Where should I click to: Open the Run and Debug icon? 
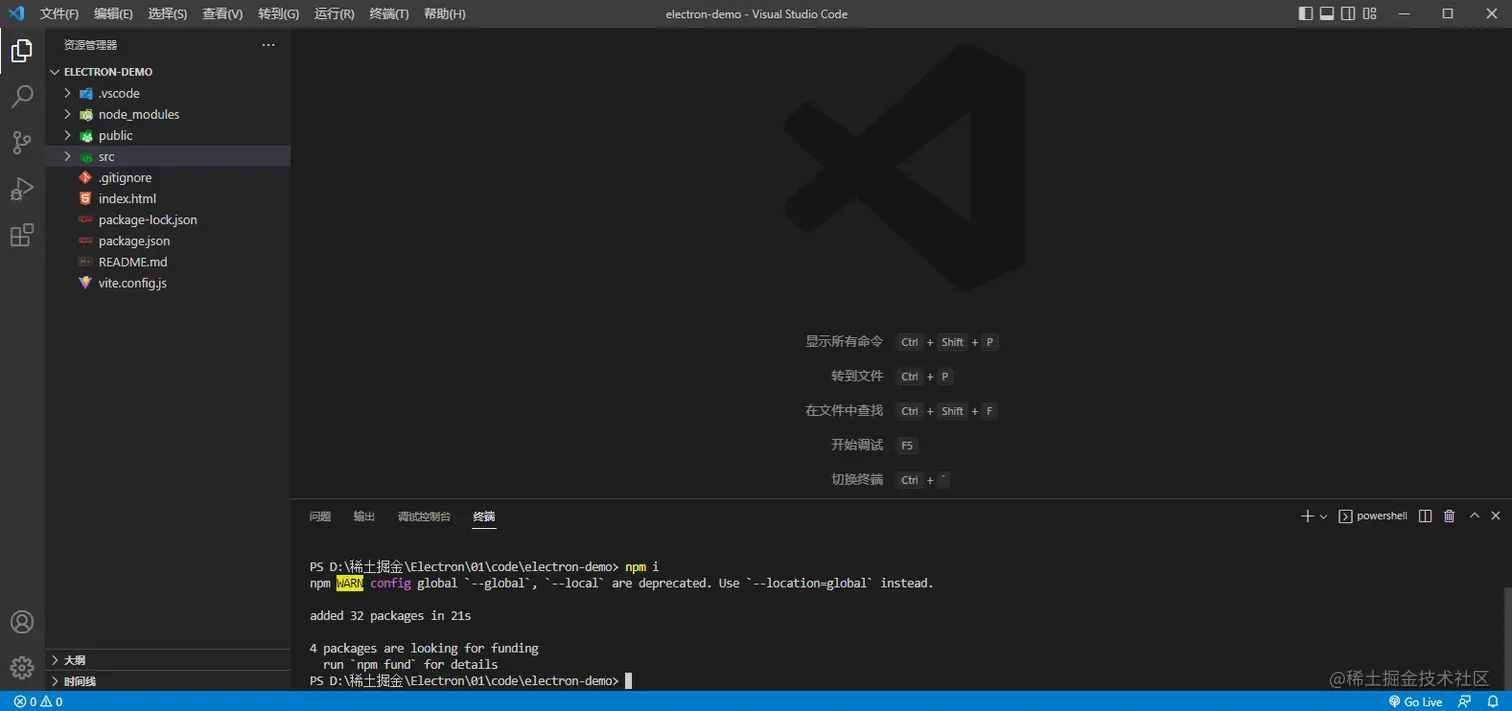coord(22,188)
